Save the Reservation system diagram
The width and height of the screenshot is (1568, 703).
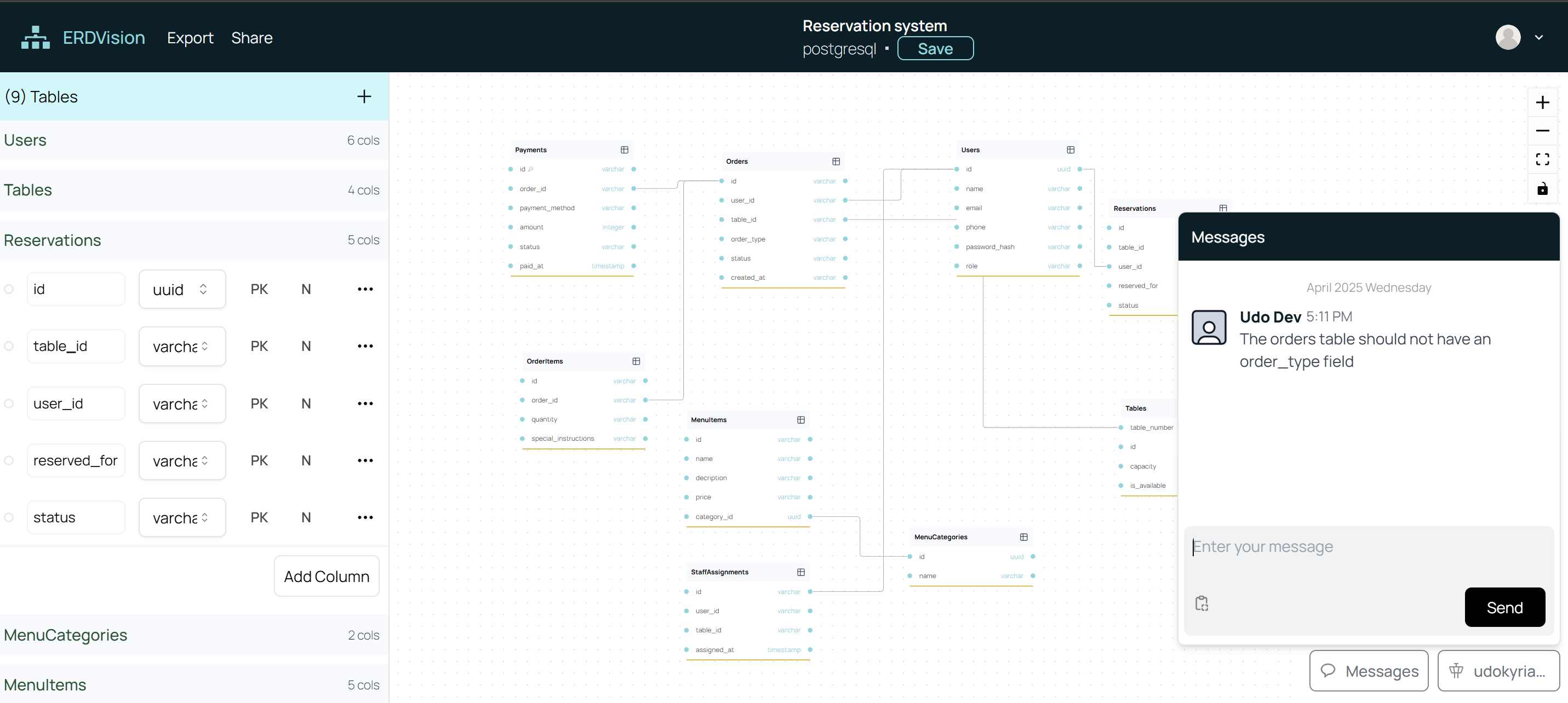click(x=935, y=49)
